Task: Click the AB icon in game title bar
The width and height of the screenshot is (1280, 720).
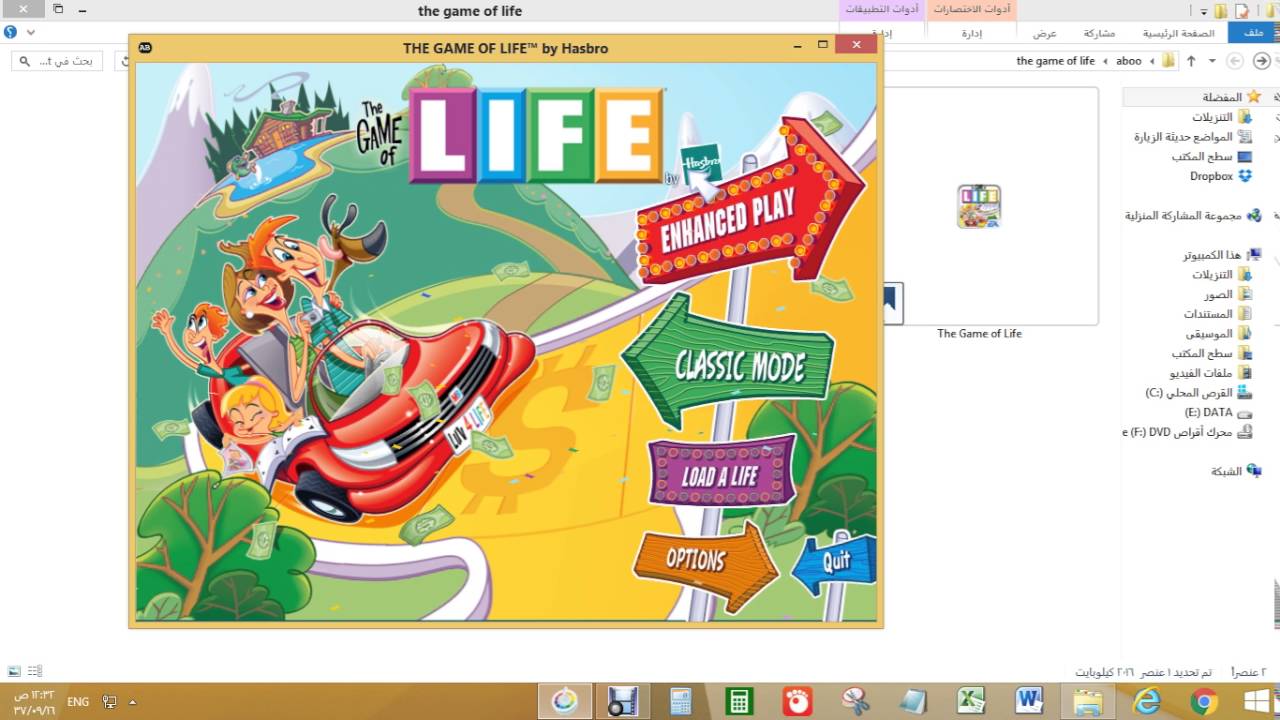Action: pos(145,47)
